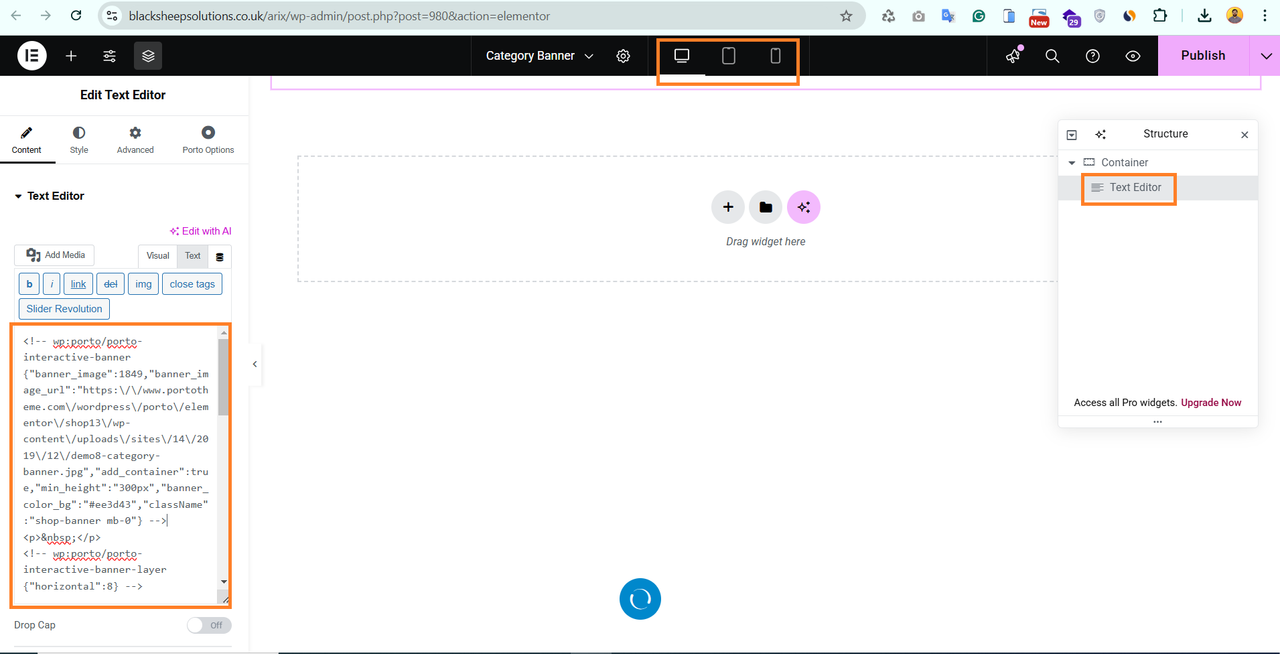Viewport: 1280px width, 654px height.
Task: Toggle the Structure layers icon in top bar
Action: click(148, 56)
